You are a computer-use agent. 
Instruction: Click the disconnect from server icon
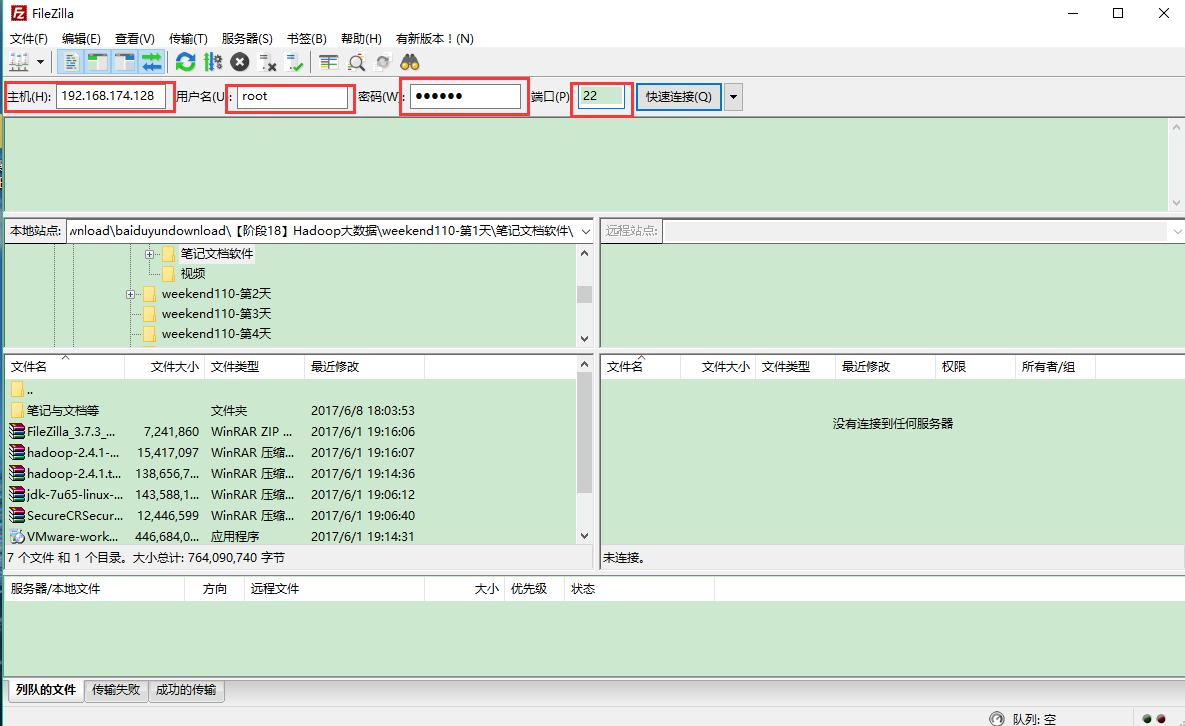[x=267, y=63]
